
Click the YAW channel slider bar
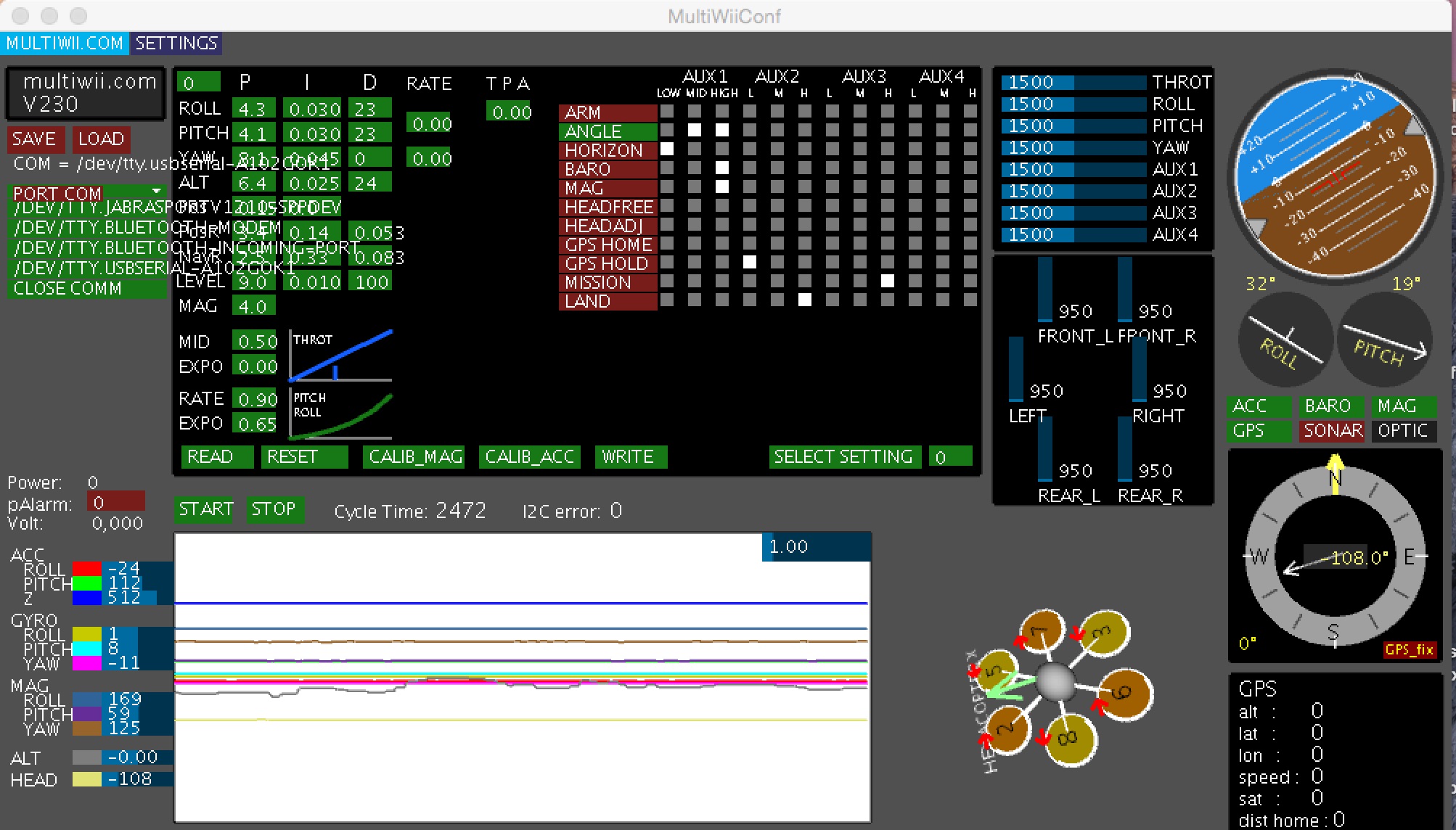[x=1073, y=147]
